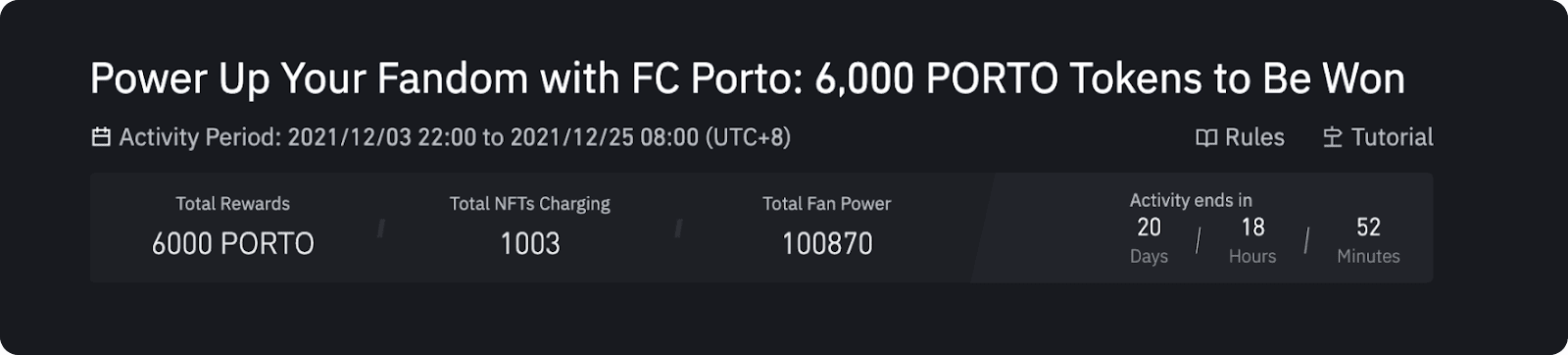
Task: Click the Total NFTs Charging label
Action: point(529,204)
